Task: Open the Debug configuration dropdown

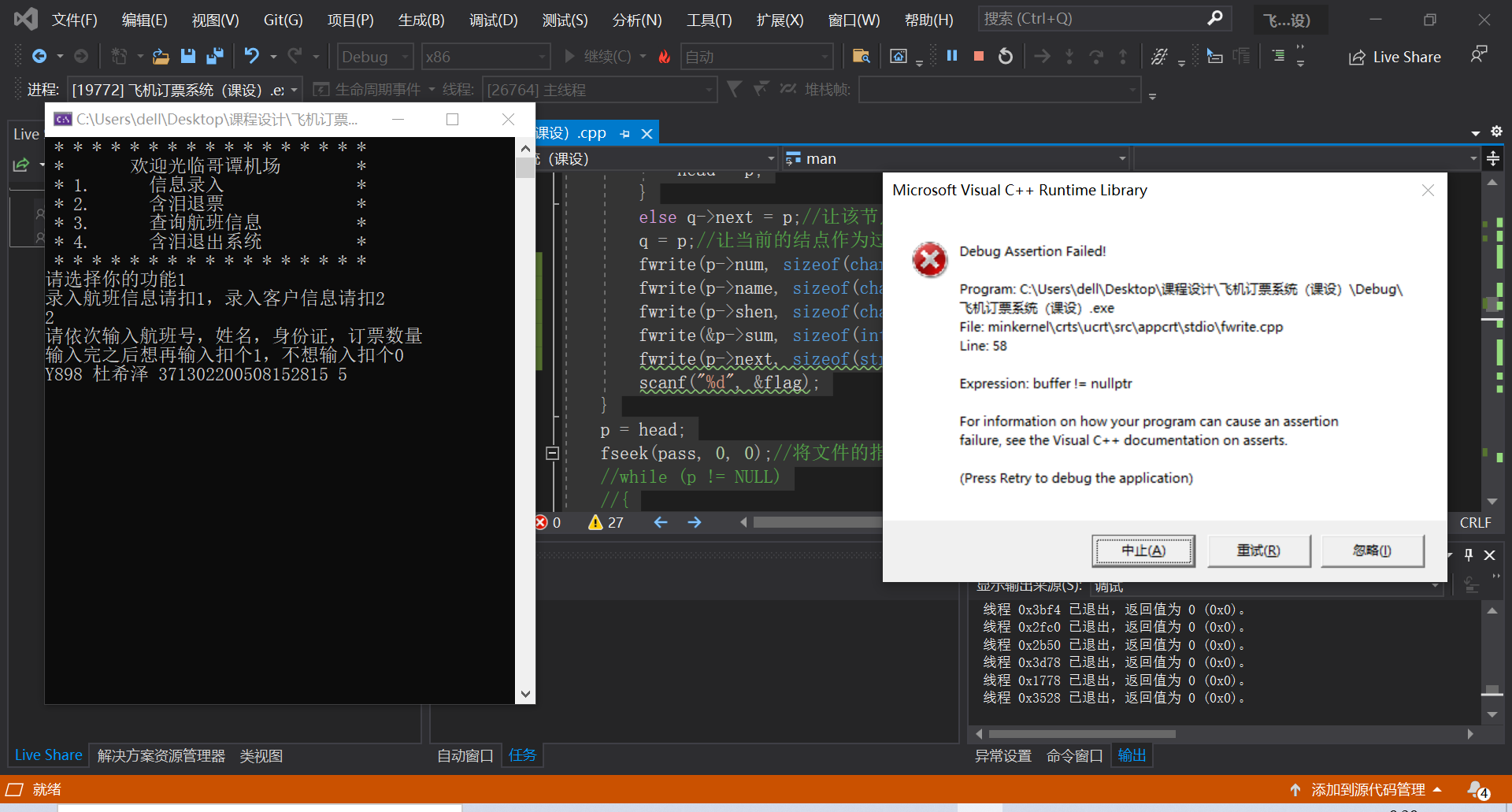Action: tap(376, 57)
